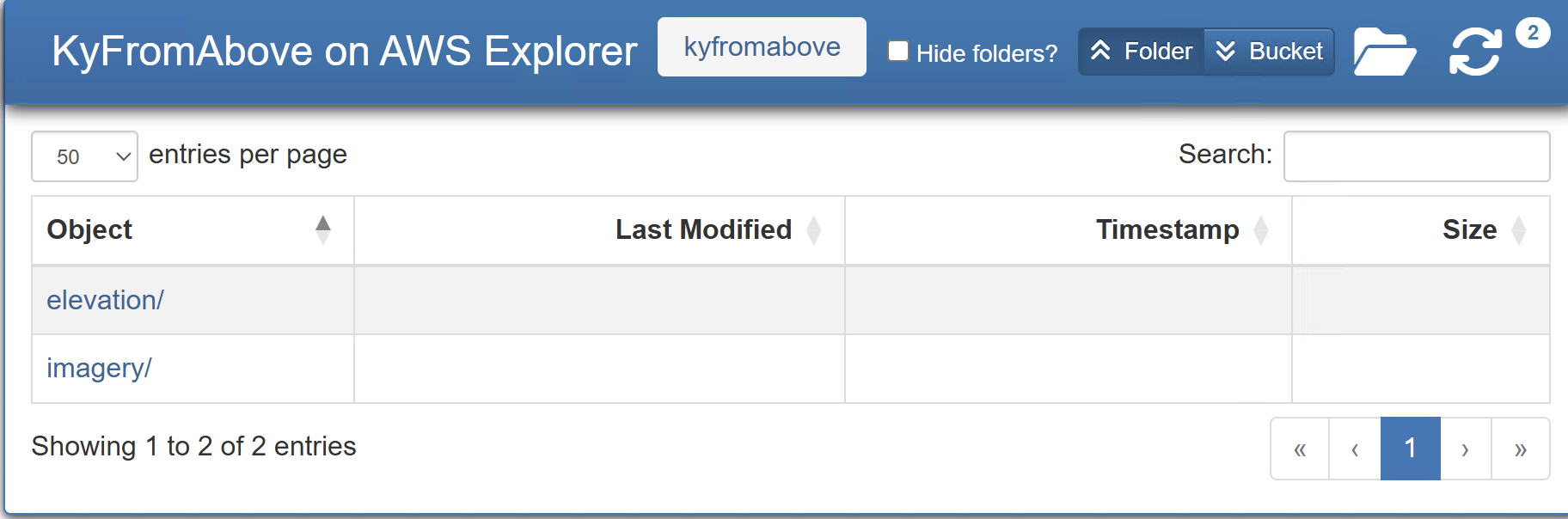Click the kyfromabove bucket button
1568x519 pixels.
[x=762, y=47]
